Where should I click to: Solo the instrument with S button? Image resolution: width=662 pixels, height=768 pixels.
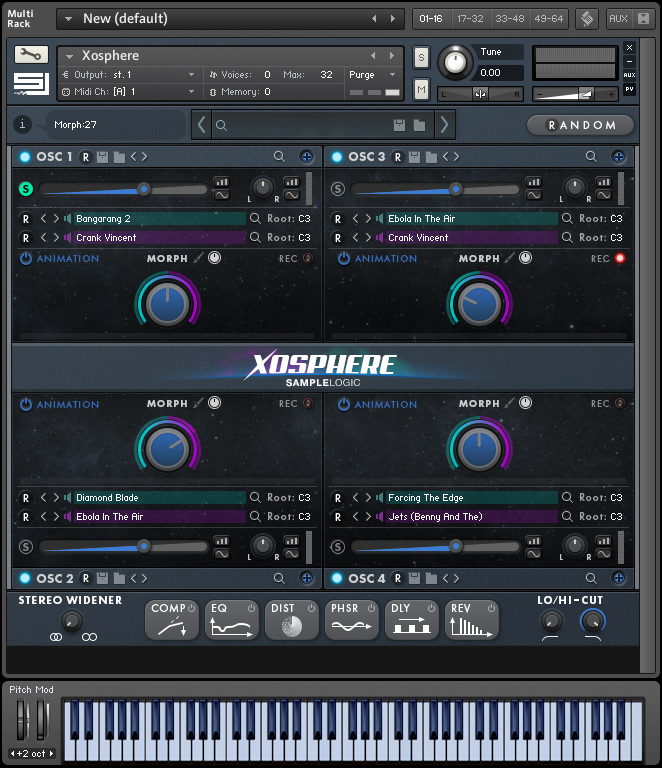(x=421, y=58)
